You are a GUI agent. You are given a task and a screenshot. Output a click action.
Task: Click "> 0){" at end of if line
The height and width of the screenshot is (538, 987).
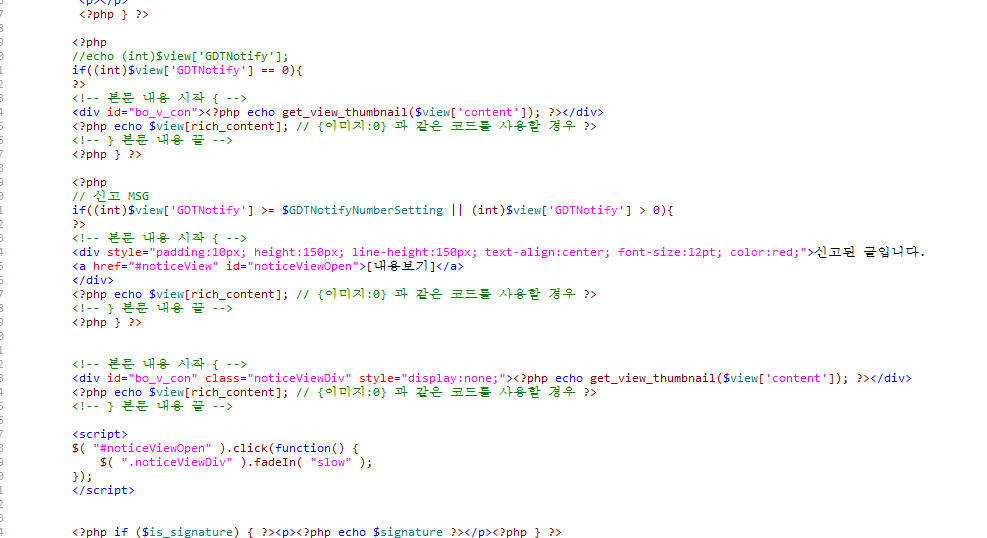coord(656,210)
